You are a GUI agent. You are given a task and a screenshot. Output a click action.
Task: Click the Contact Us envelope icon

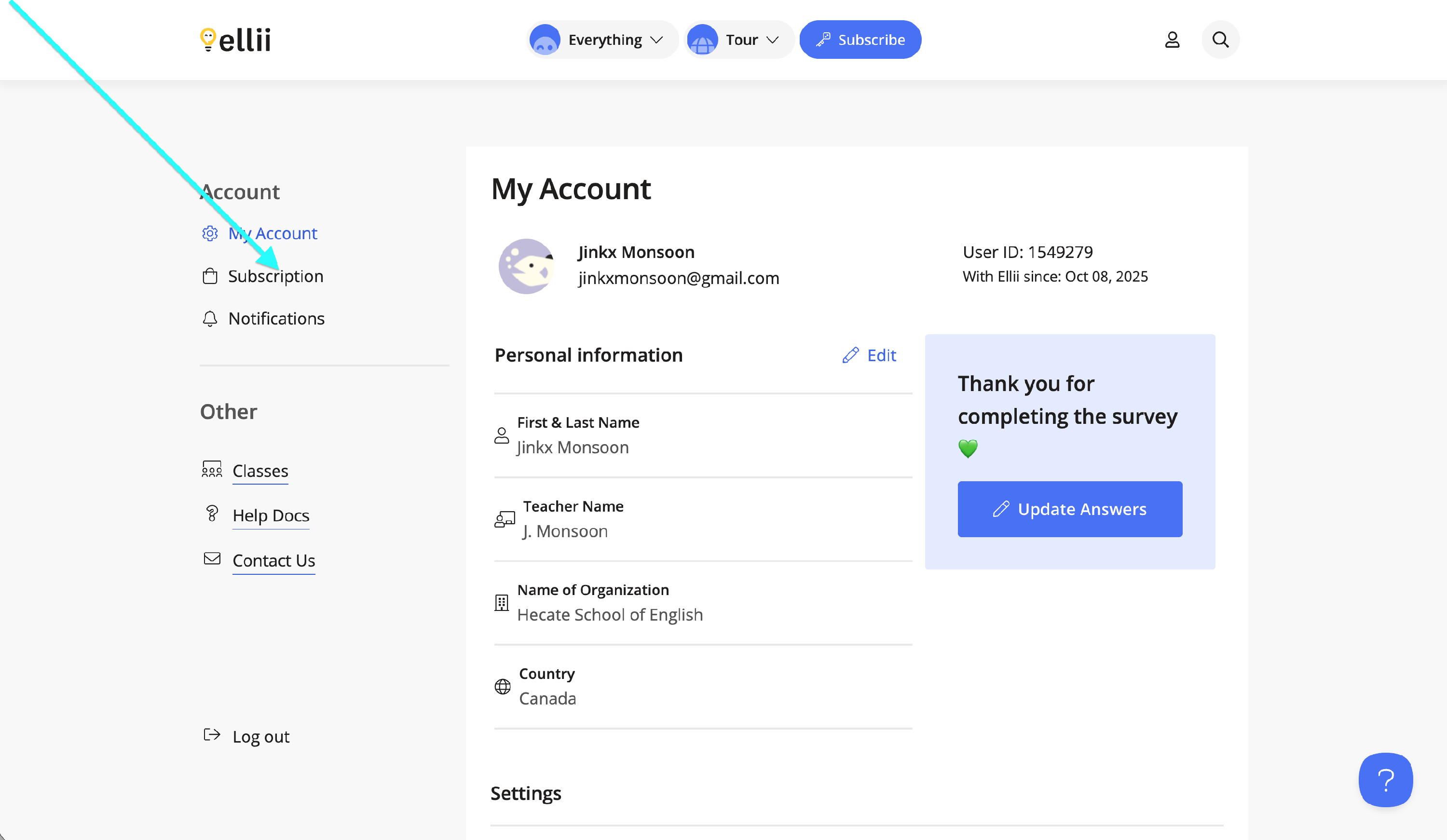pyautogui.click(x=212, y=559)
